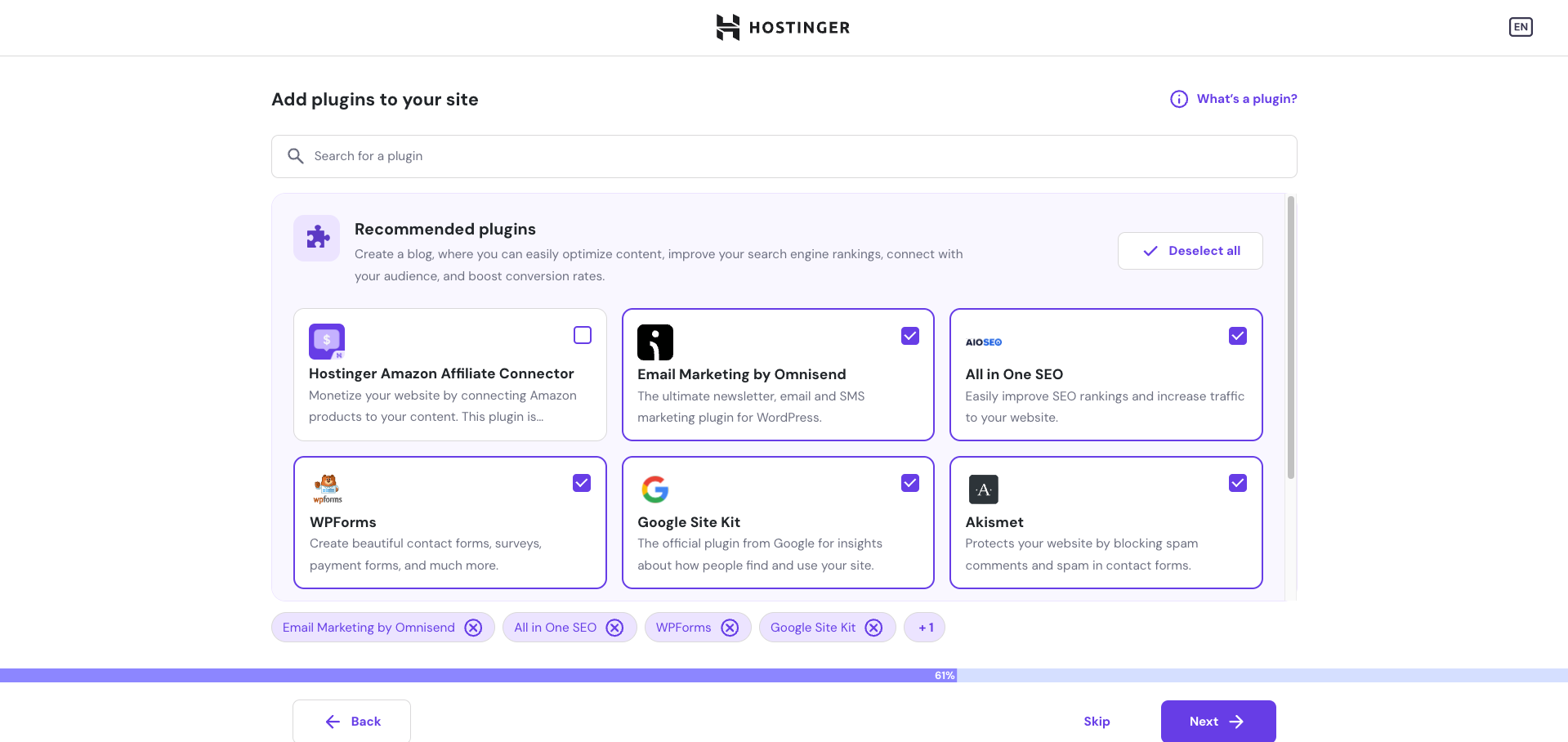Click the info icon next to What's a plugin

point(1178,98)
